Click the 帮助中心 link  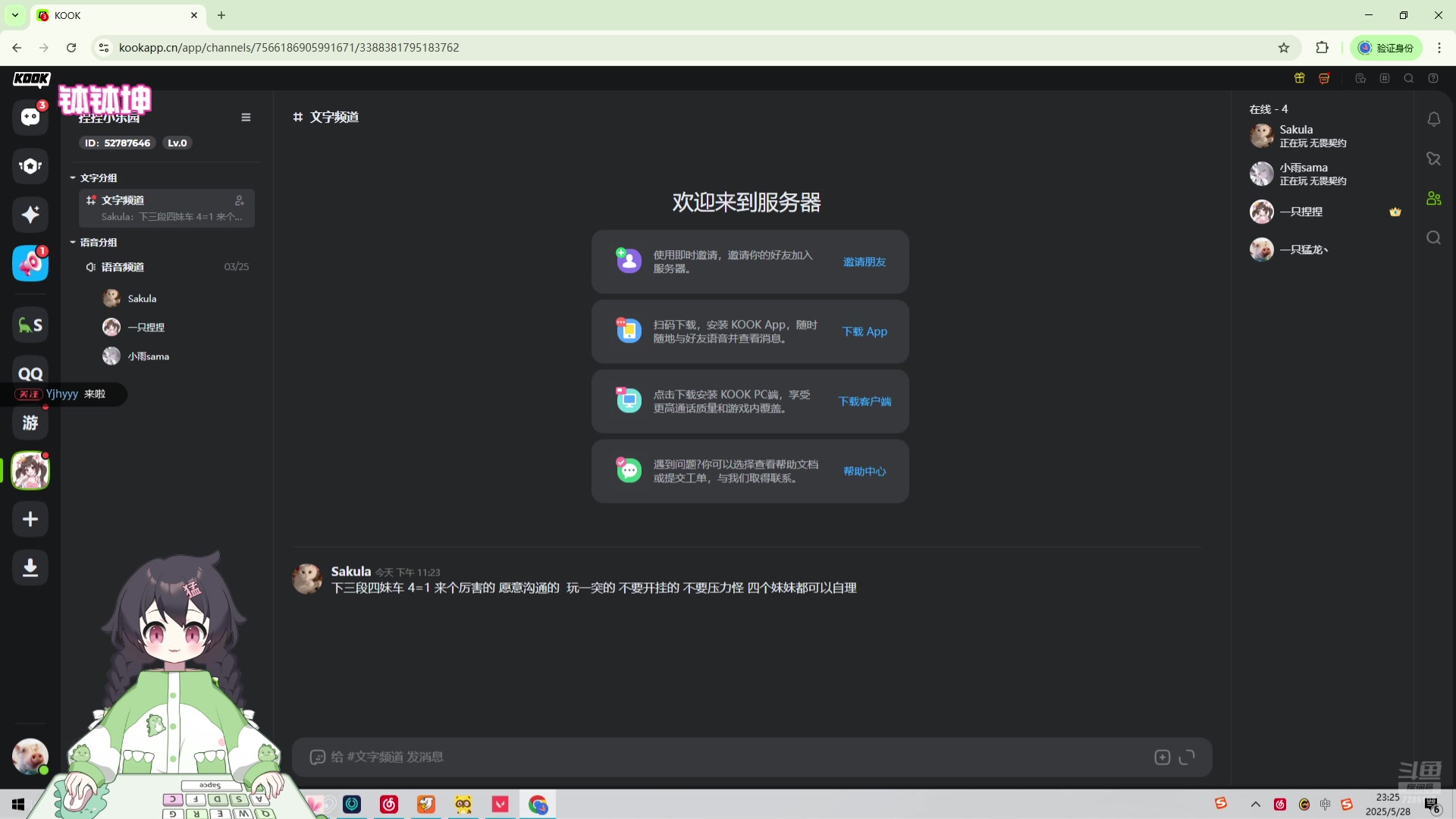tap(864, 471)
